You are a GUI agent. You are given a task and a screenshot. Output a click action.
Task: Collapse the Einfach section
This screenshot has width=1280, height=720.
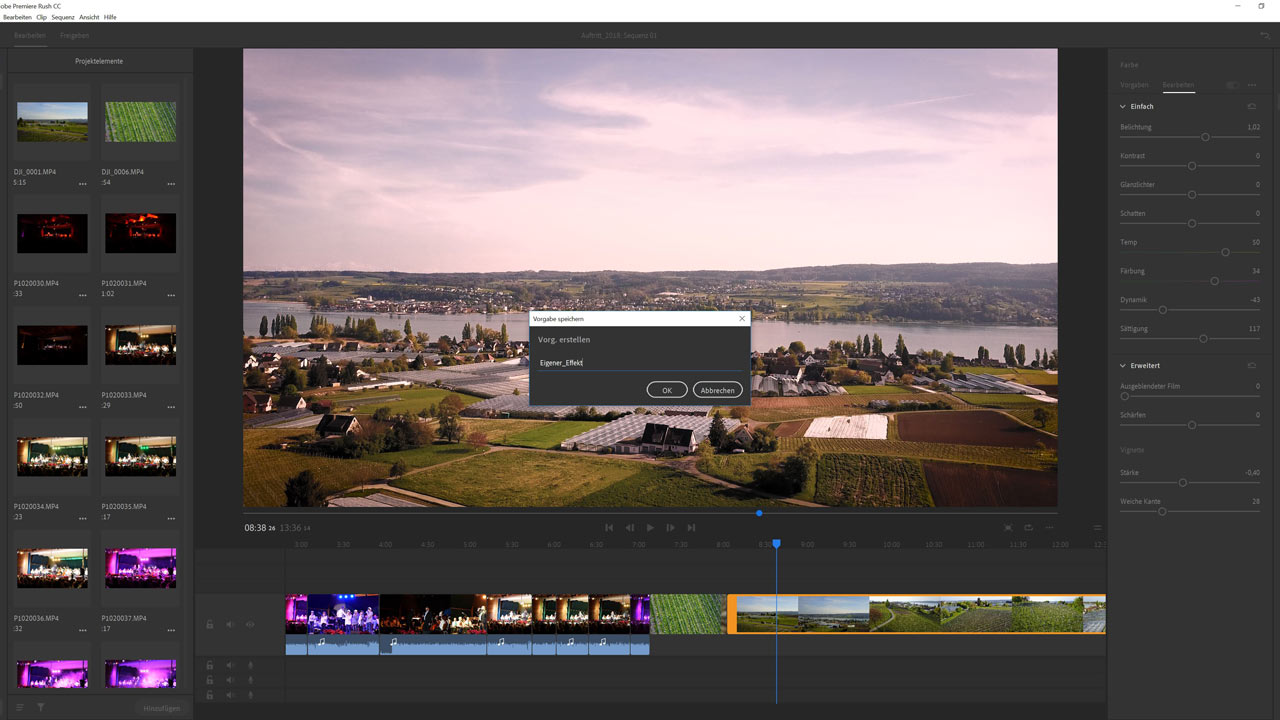1123,106
